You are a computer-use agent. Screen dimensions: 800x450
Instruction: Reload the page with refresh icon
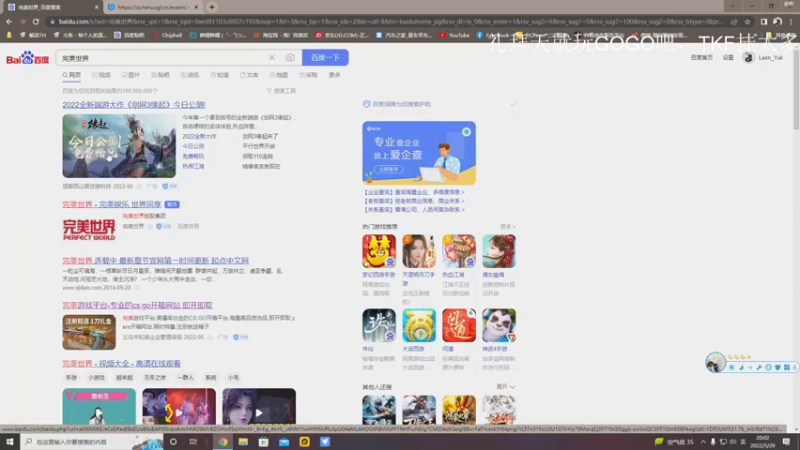(36, 21)
